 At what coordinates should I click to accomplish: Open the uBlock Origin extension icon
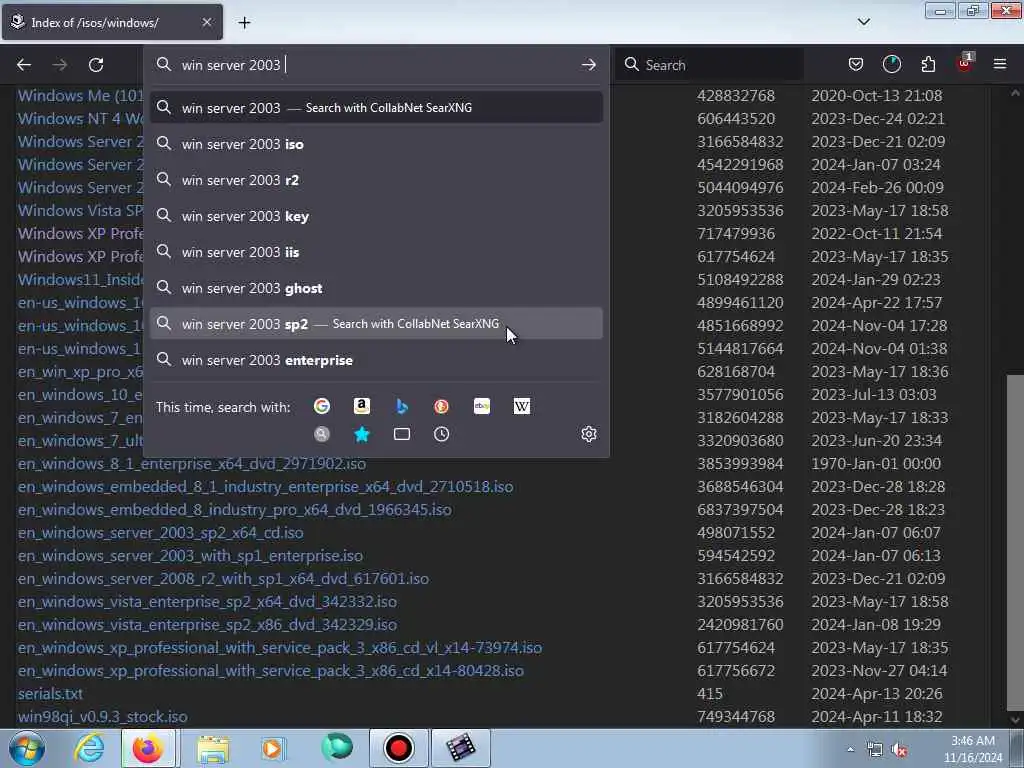tap(965, 63)
